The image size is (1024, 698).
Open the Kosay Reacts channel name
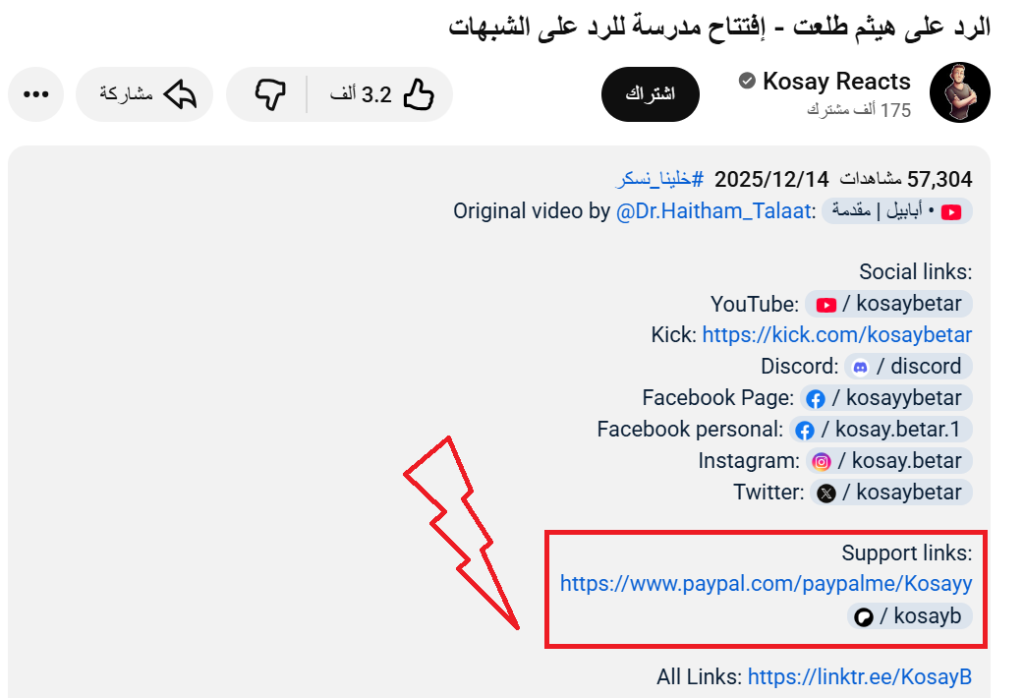pyautogui.click(x=836, y=82)
